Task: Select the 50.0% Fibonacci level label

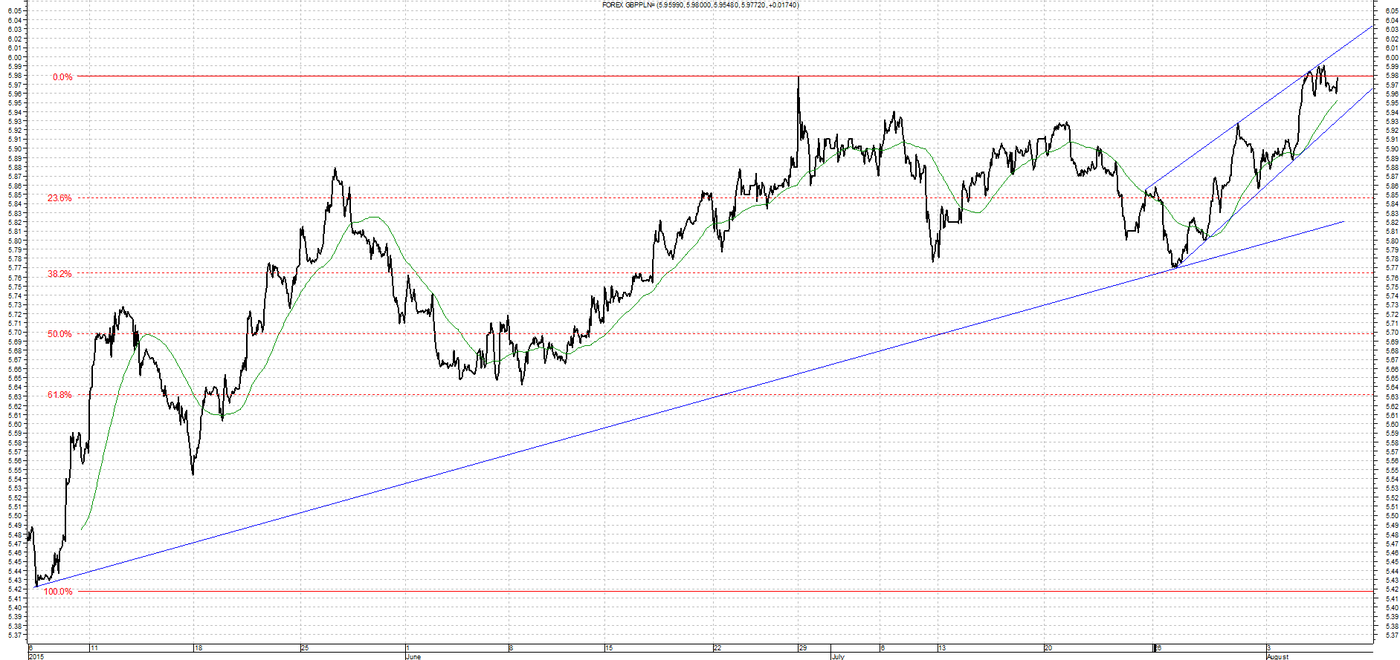Action: 60,334
